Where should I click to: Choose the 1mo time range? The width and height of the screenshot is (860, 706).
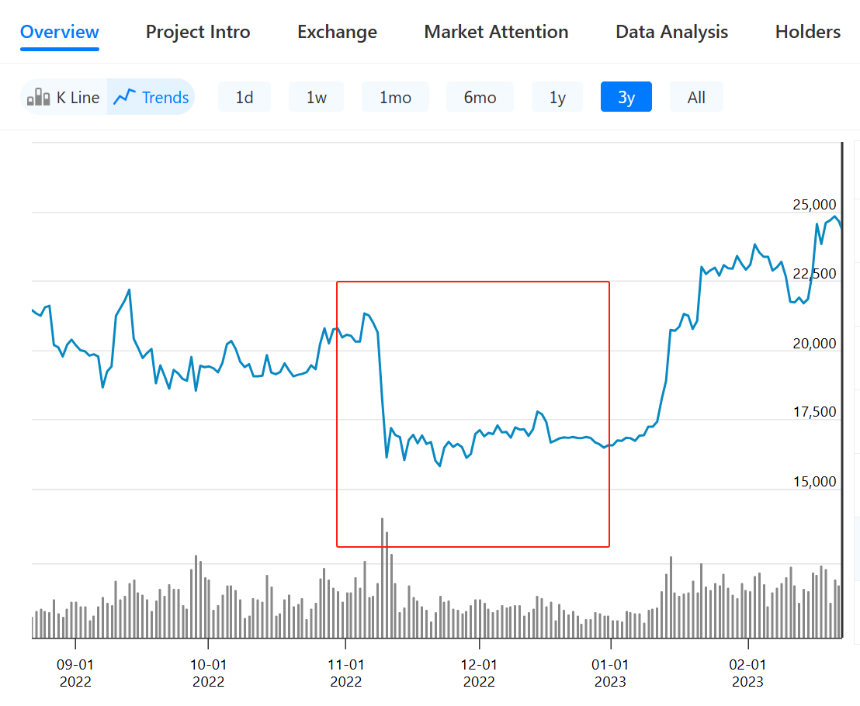[395, 97]
